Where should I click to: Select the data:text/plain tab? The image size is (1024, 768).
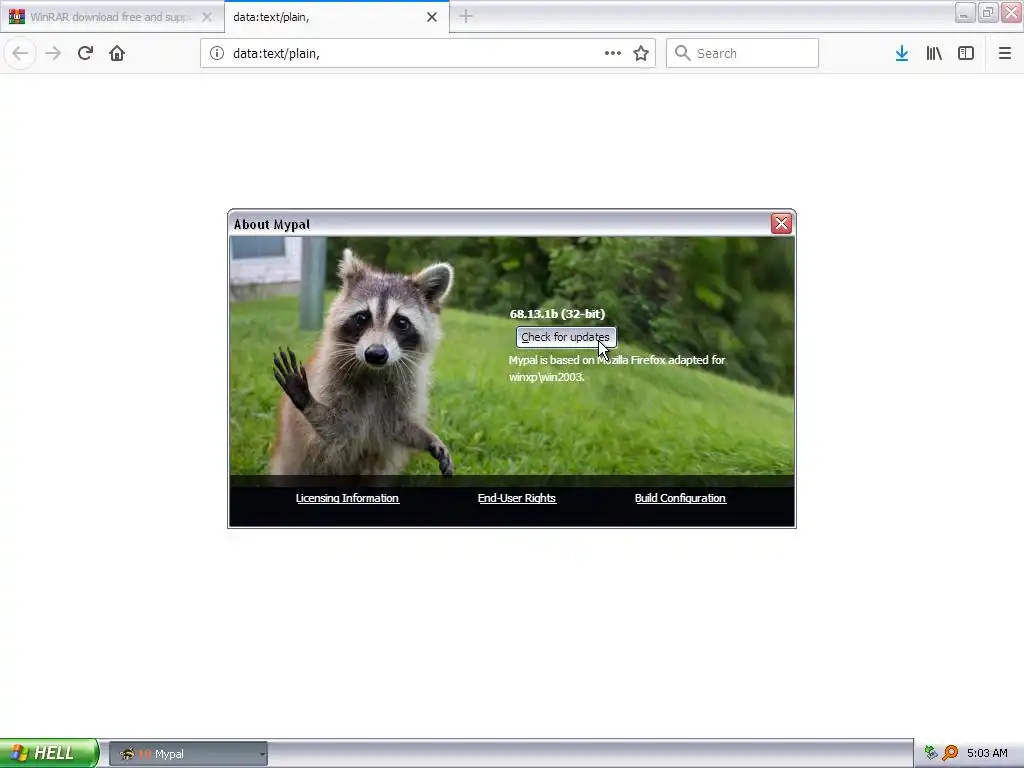tap(337, 17)
